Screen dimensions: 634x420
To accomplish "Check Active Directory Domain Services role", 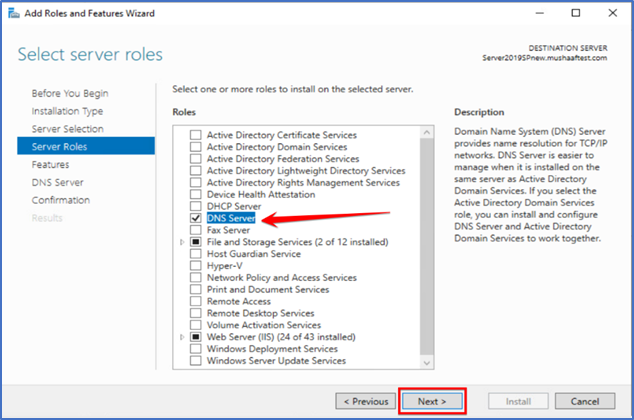I will click(196, 147).
